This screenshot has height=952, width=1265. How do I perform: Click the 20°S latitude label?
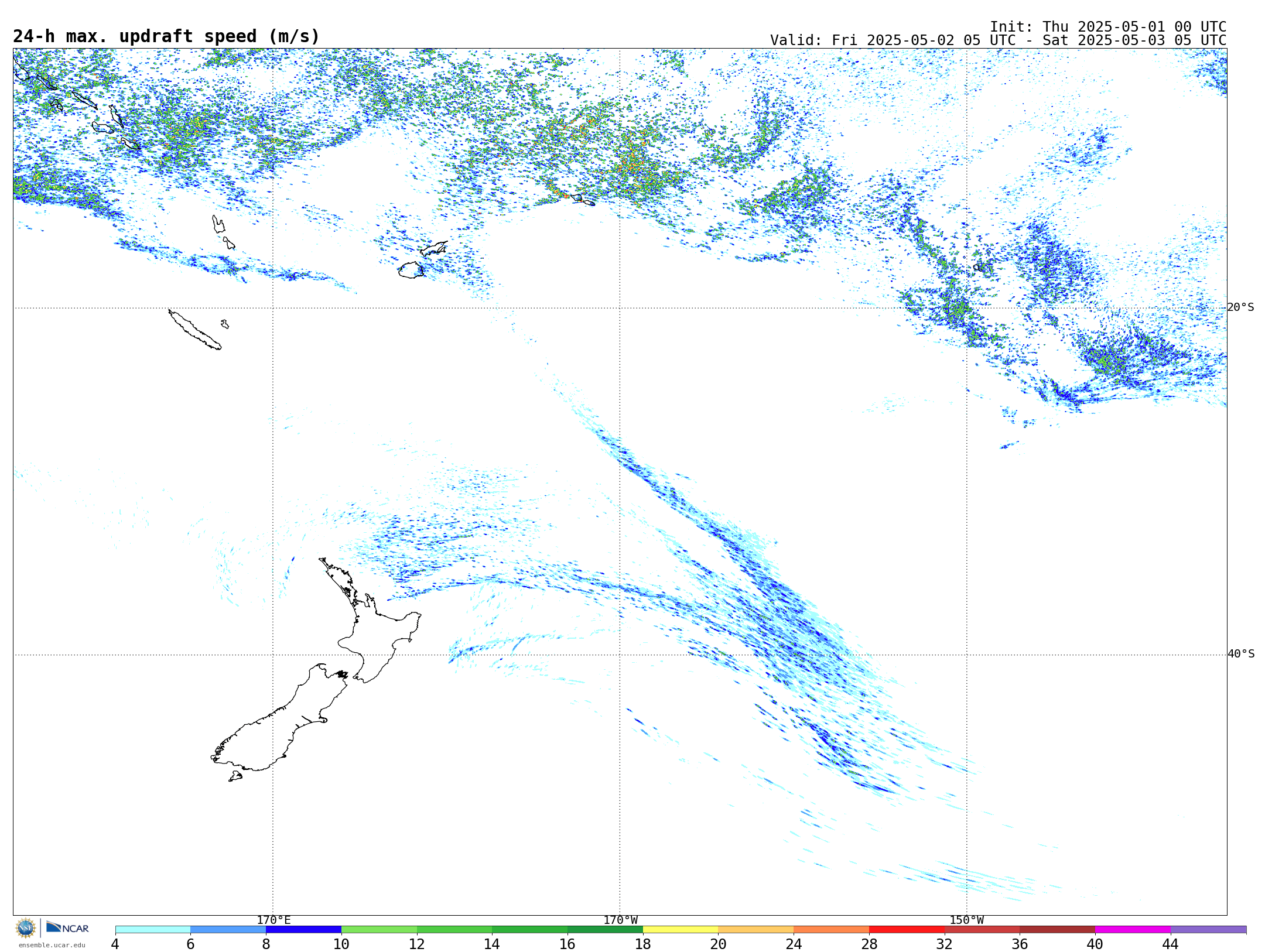click(x=1241, y=307)
